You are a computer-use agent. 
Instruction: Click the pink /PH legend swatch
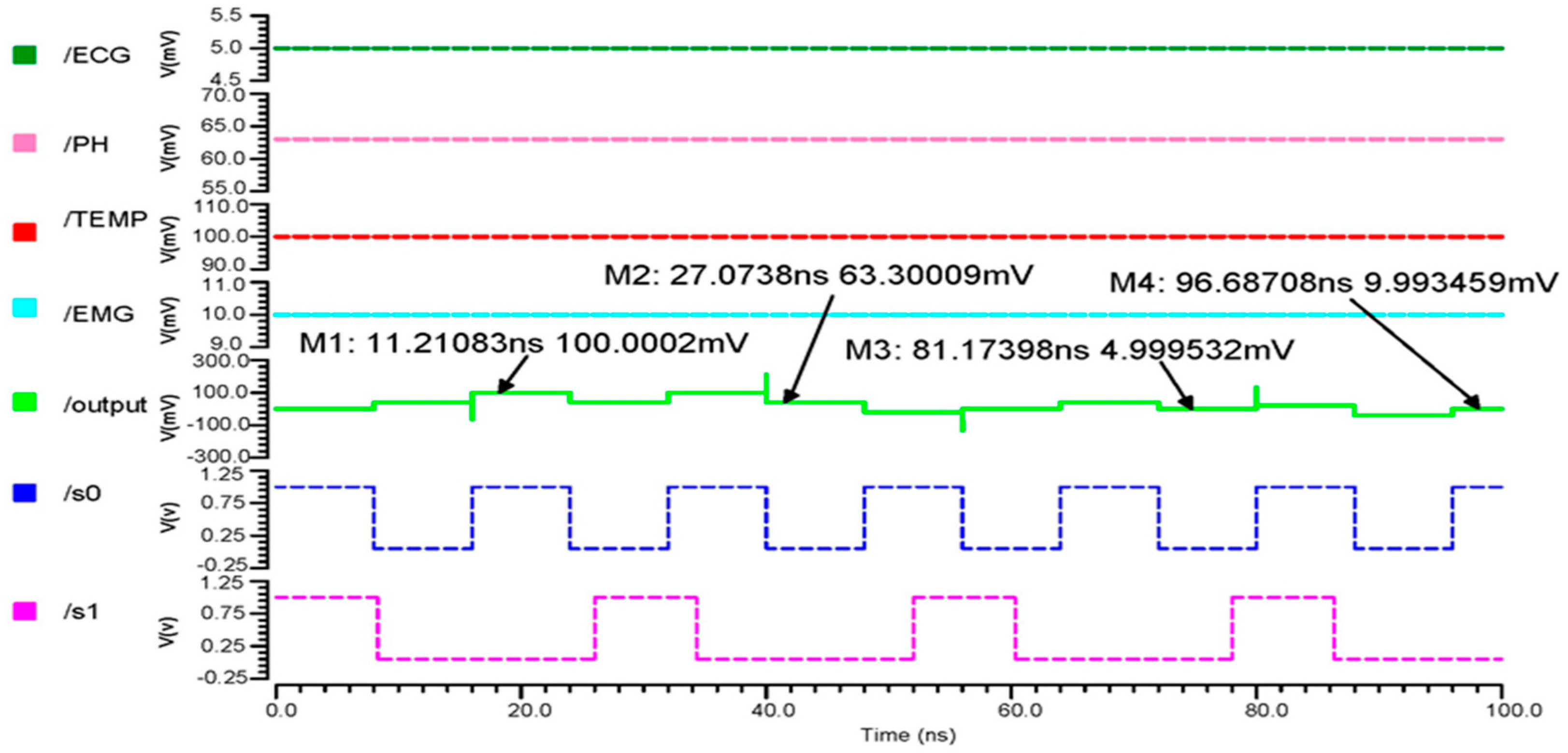[24, 143]
